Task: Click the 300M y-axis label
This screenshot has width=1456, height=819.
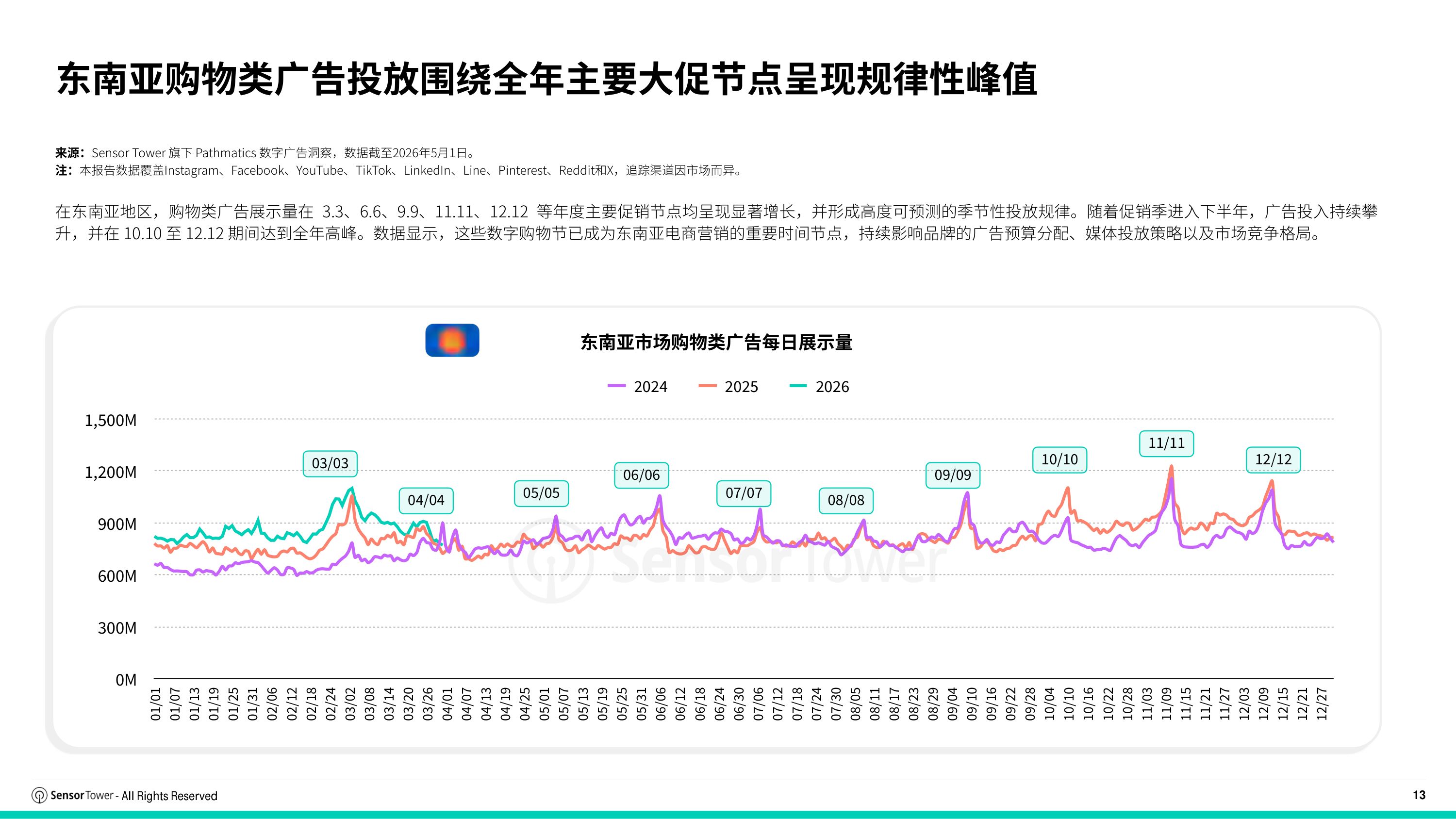Action: coord(117,628)
